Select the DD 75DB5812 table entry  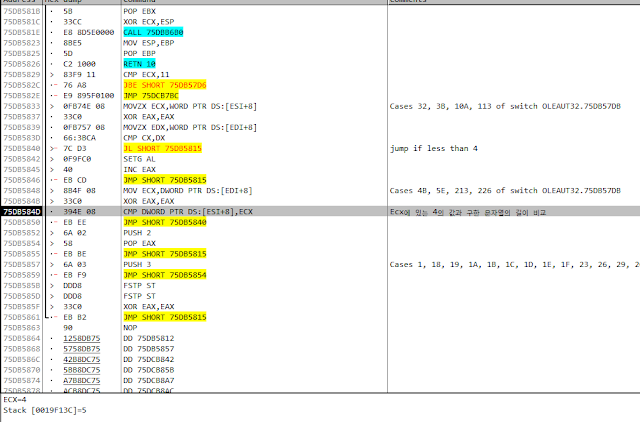click(149, 338)
